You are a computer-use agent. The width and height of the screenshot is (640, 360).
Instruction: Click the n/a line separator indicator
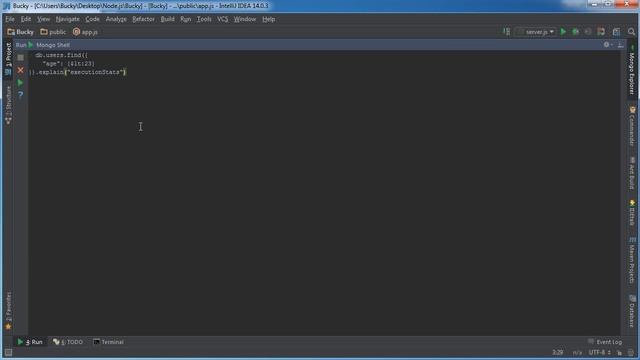coord(577,352)
